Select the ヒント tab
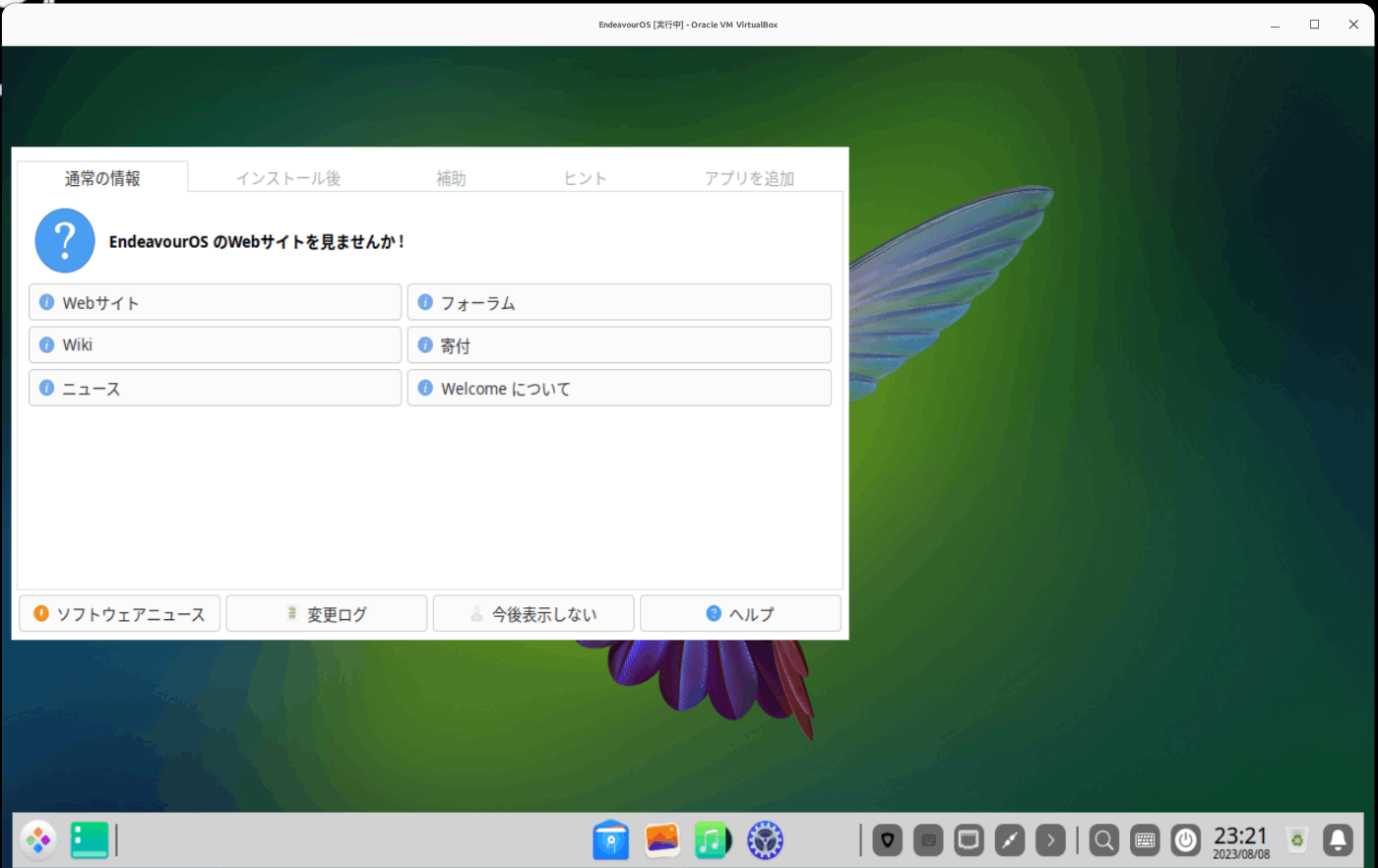 (x=585, y=178)
